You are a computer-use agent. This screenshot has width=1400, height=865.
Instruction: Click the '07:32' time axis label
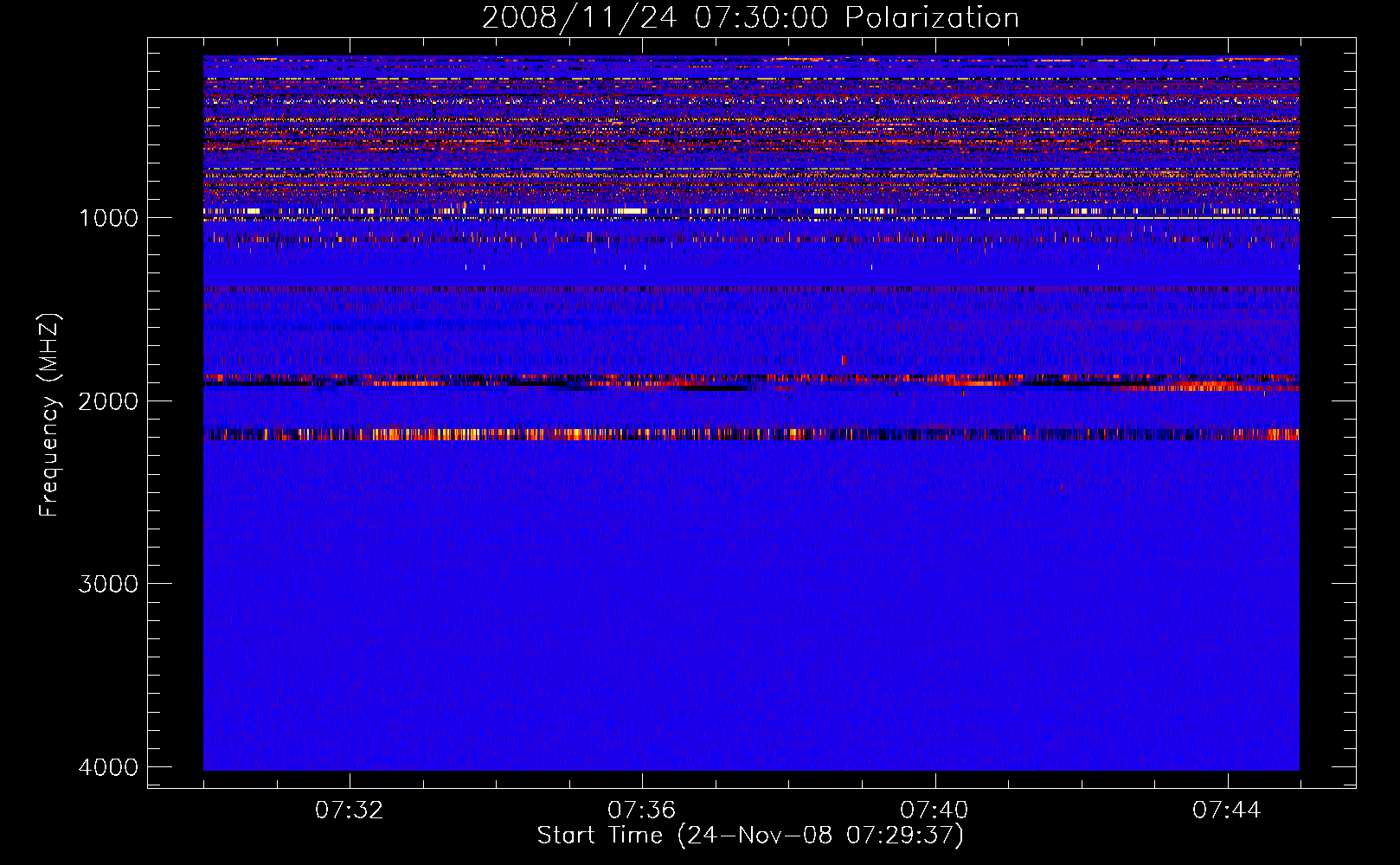click(350, 811)
